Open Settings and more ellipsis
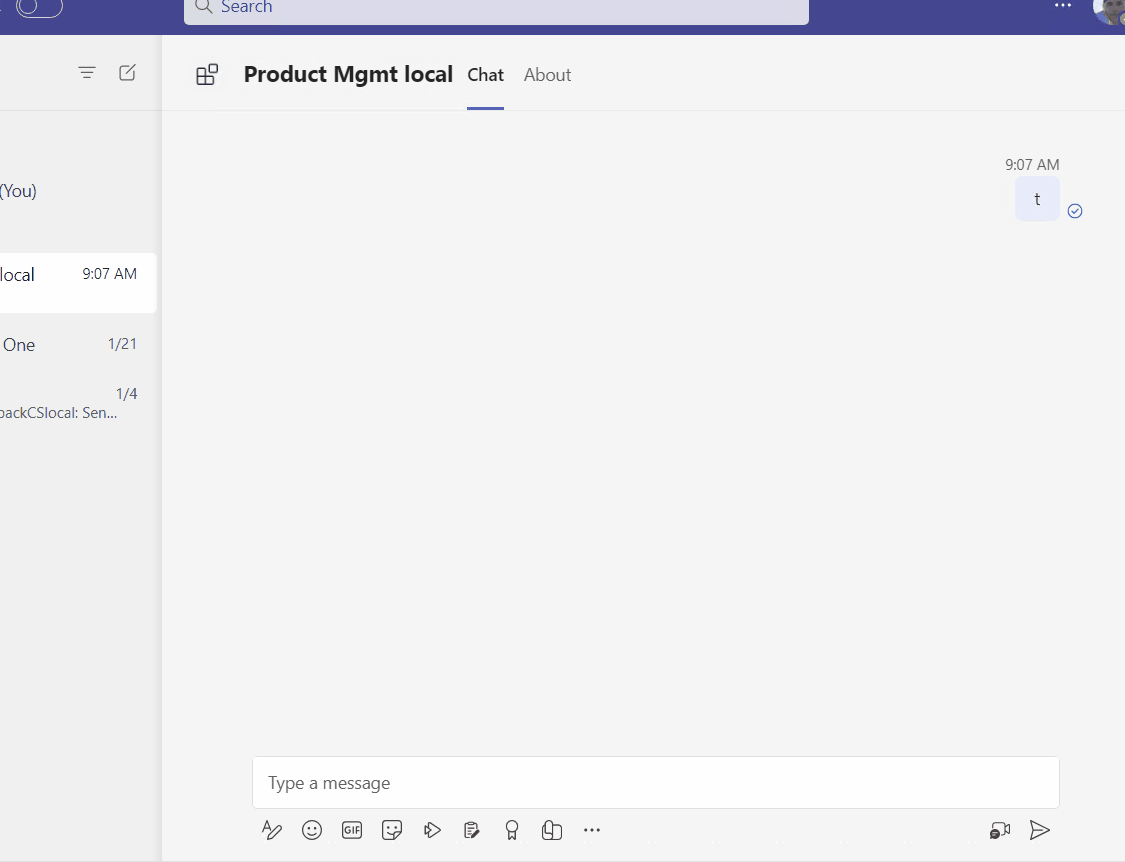 click(1063, 6)
